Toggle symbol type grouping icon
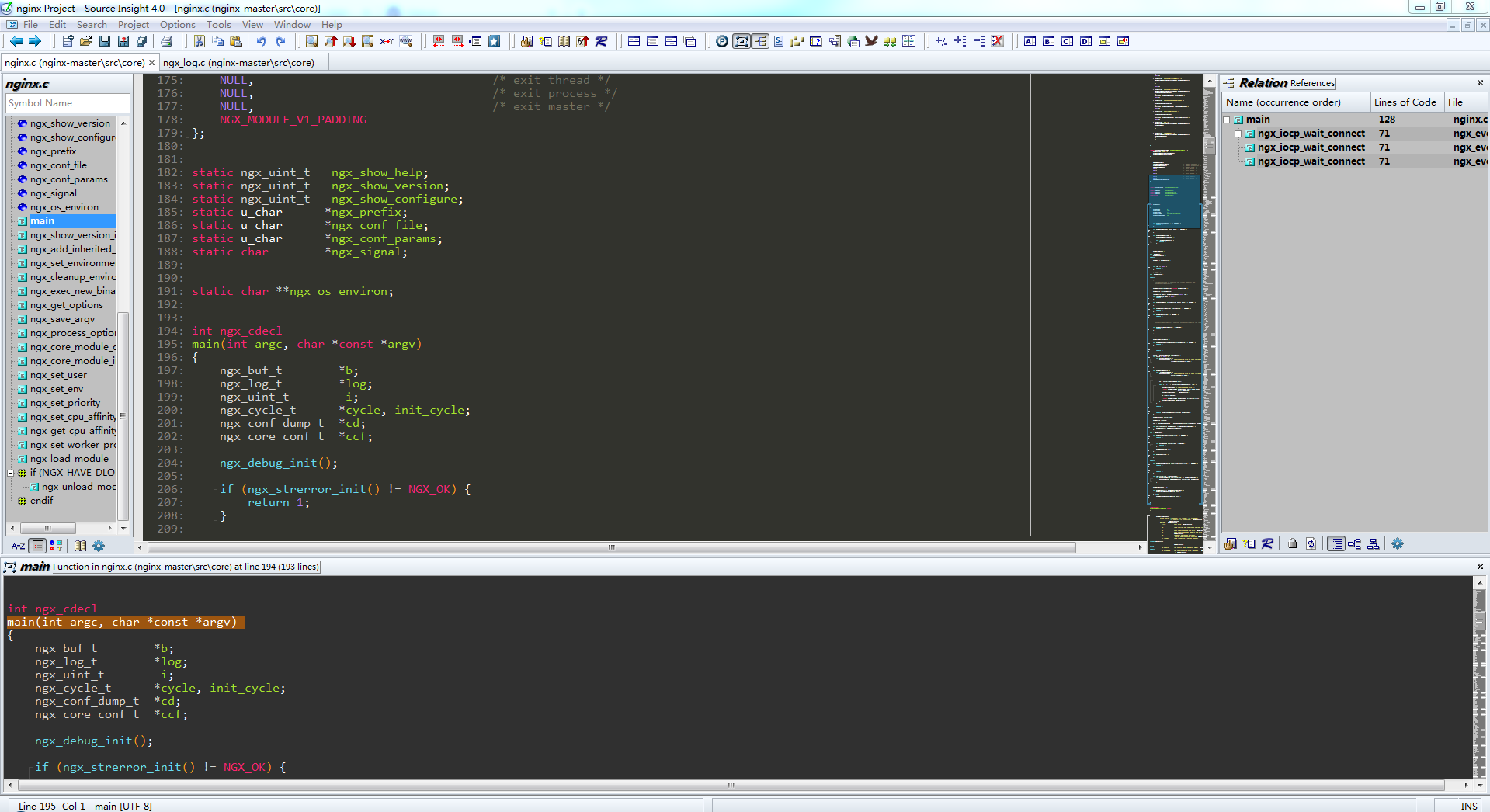 click(56, 546)
